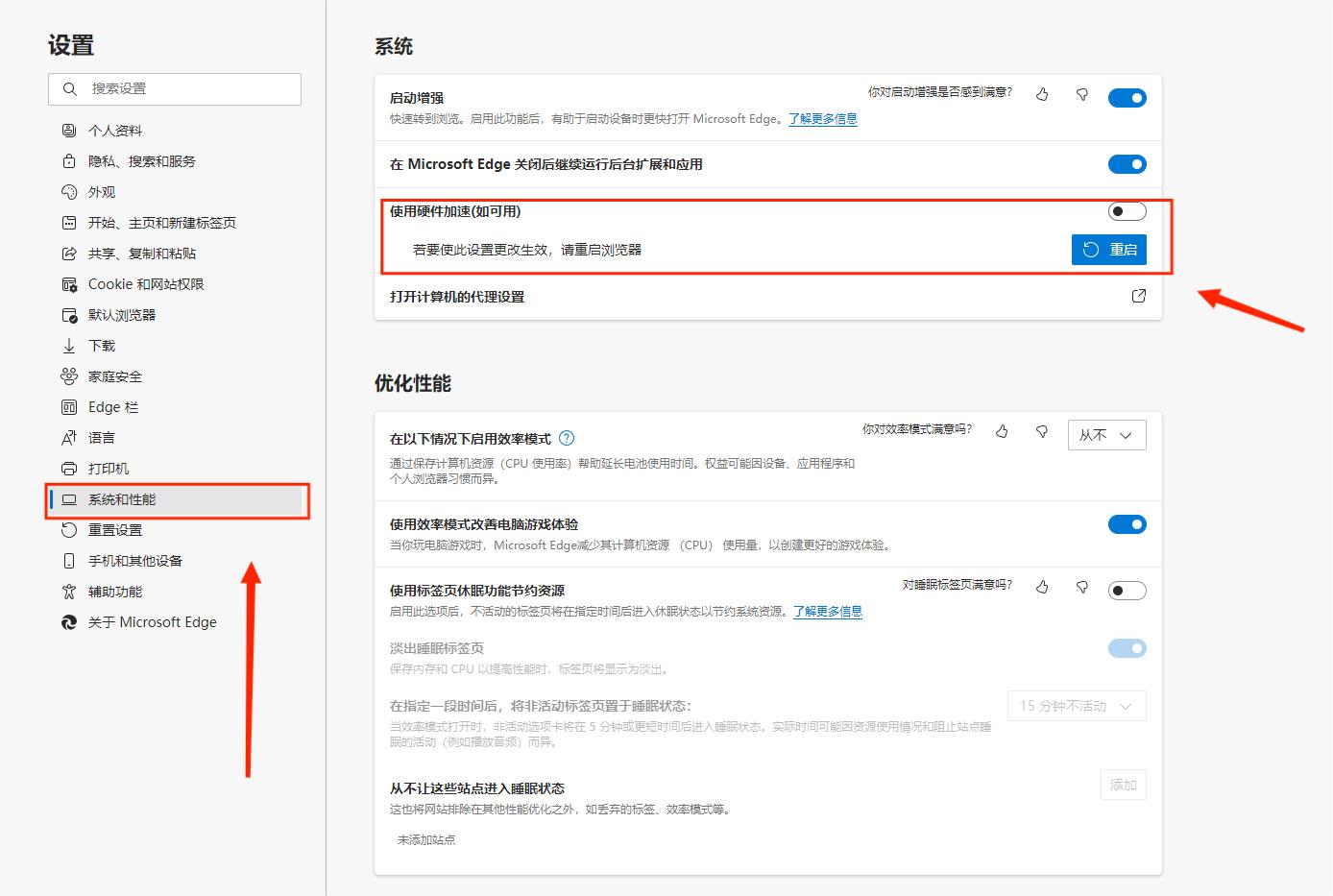Click the 重启 button to restart browser
1333x896 pixels.
(x=1109, y=249)
